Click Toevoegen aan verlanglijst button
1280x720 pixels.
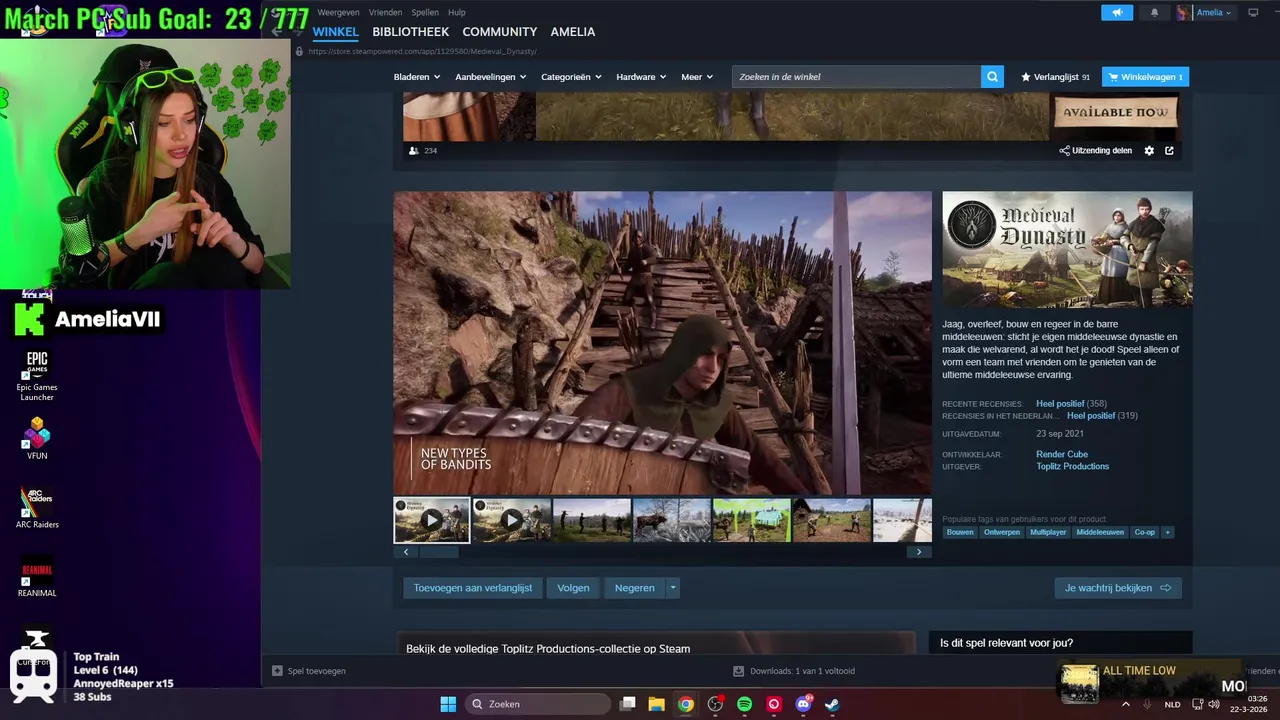pos(473,588)
